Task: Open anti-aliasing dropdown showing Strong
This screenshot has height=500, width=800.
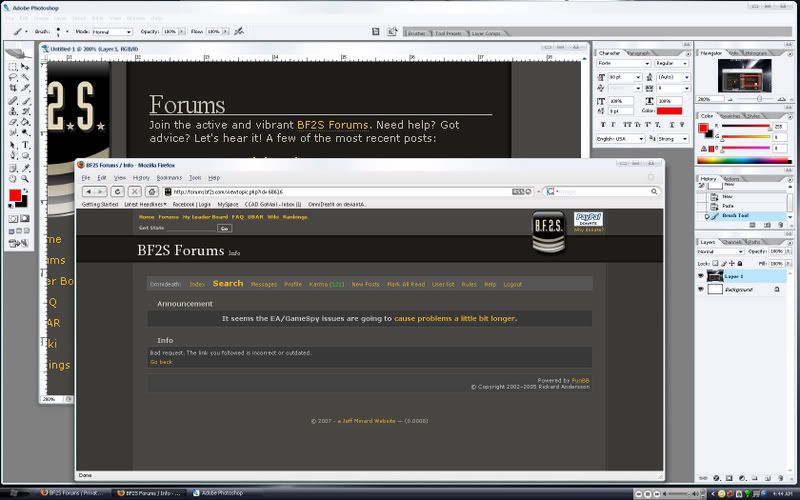Action: click(x=673, y=139)
